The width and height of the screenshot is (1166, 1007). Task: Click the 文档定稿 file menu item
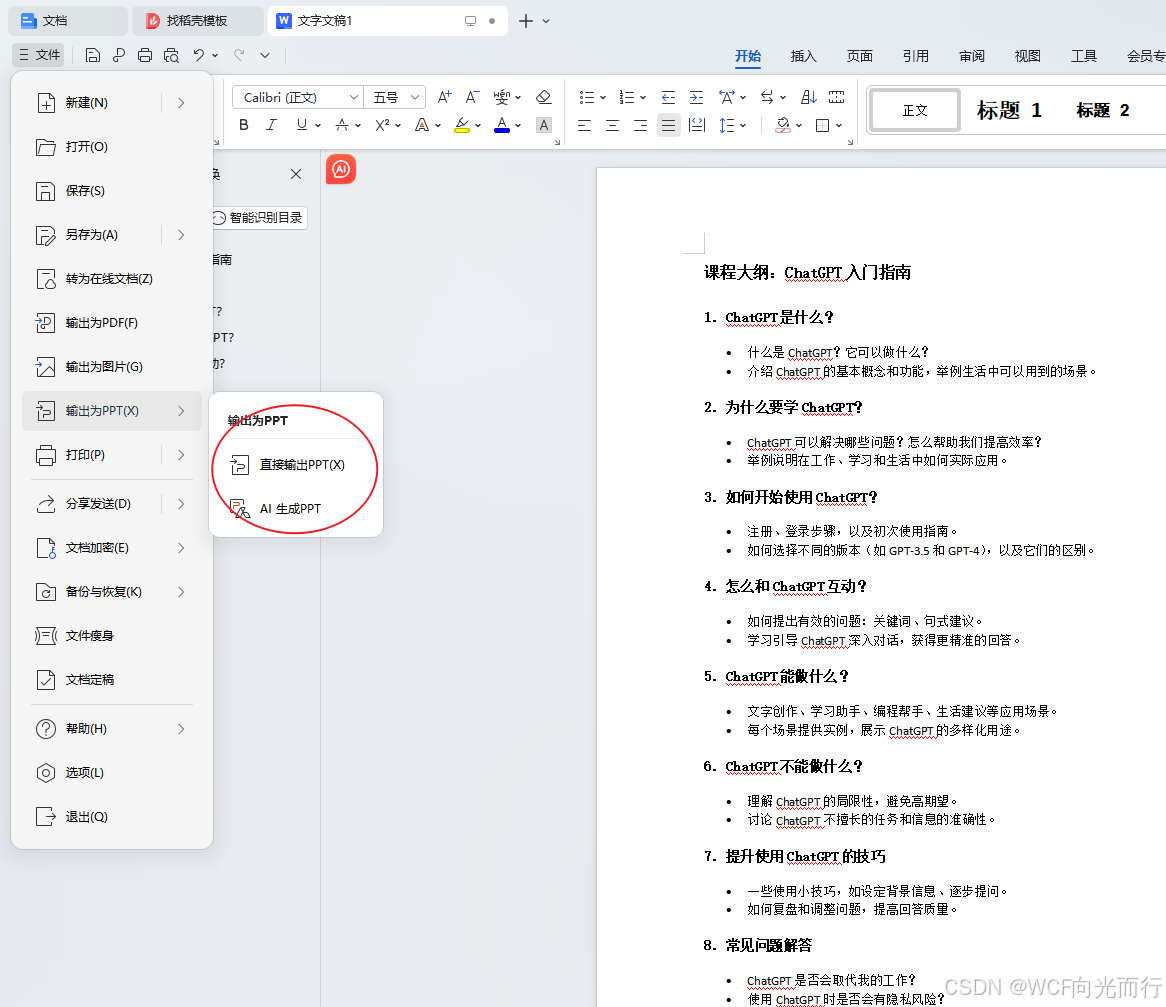(112, 680)
